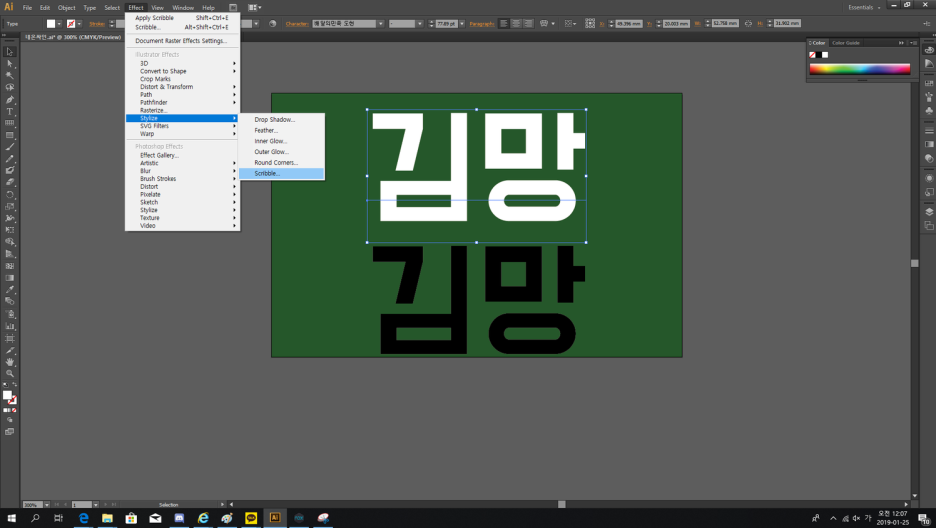Open the Layers panel icon

click(929, 211)
